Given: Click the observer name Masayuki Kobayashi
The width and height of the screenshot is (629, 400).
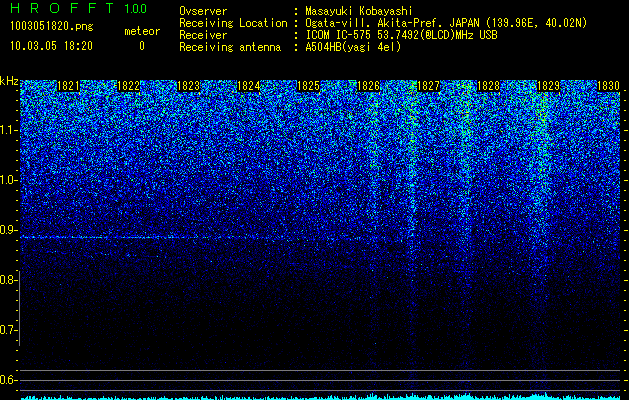Looking at the screenshot, I should (359, 11).
